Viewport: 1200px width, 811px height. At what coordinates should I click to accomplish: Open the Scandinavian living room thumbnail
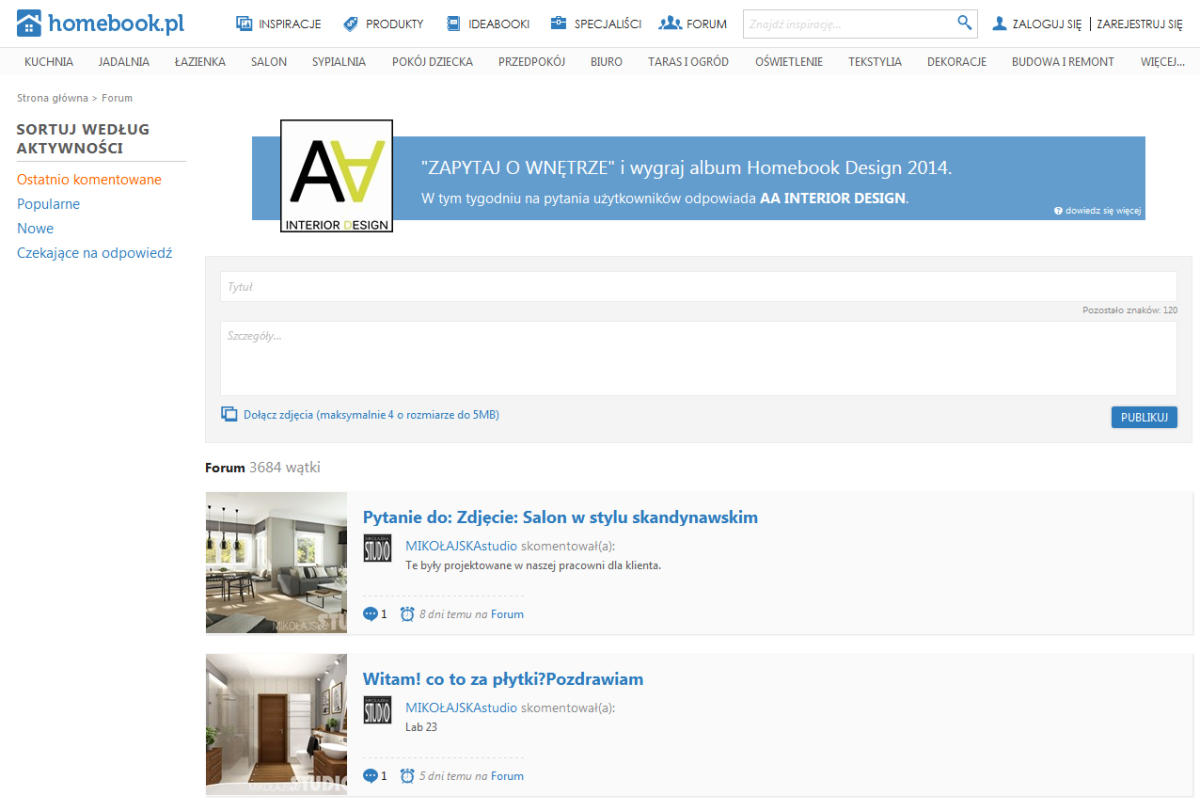pos(276,562)
